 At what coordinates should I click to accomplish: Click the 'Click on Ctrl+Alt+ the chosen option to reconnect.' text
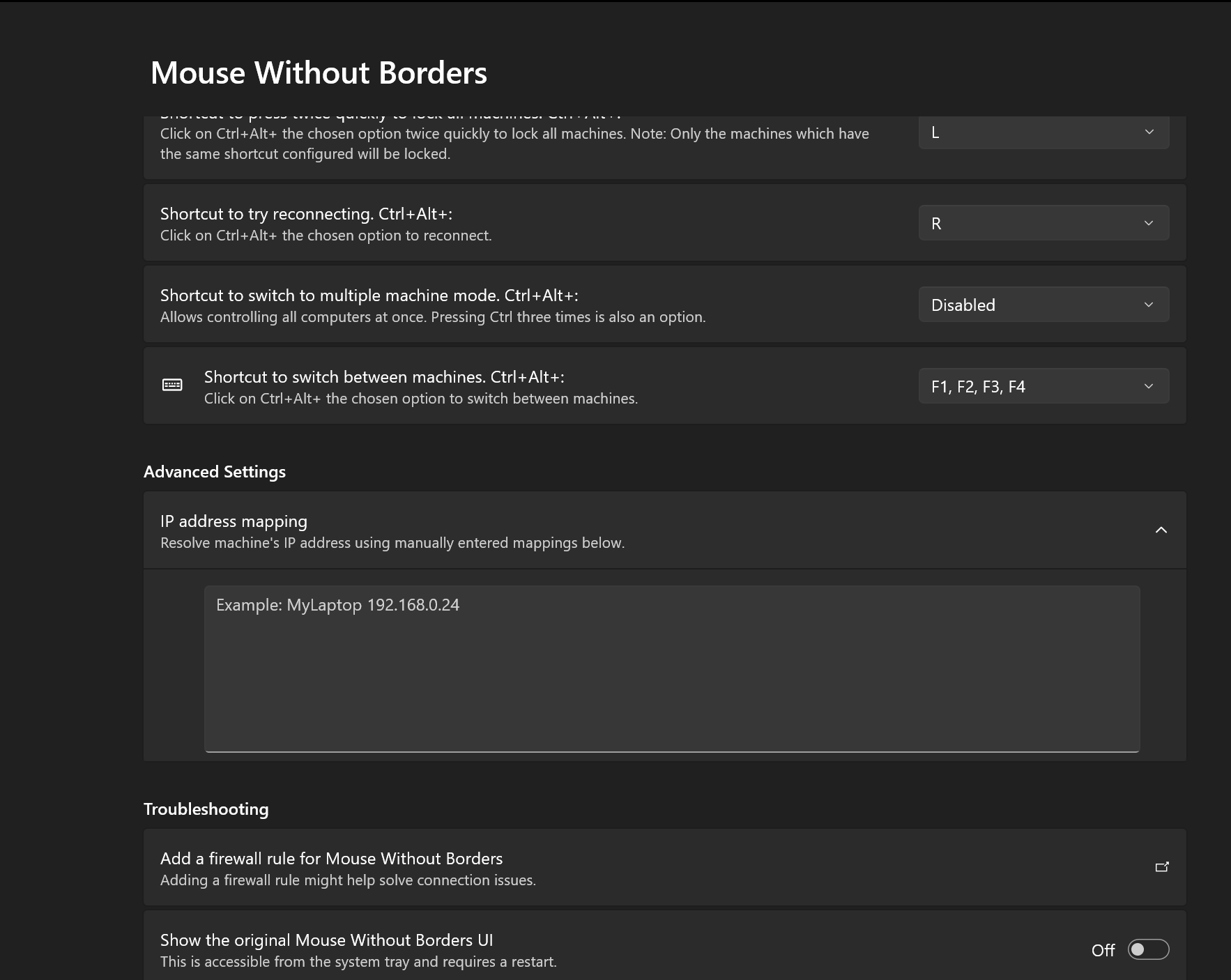point(326,236)
